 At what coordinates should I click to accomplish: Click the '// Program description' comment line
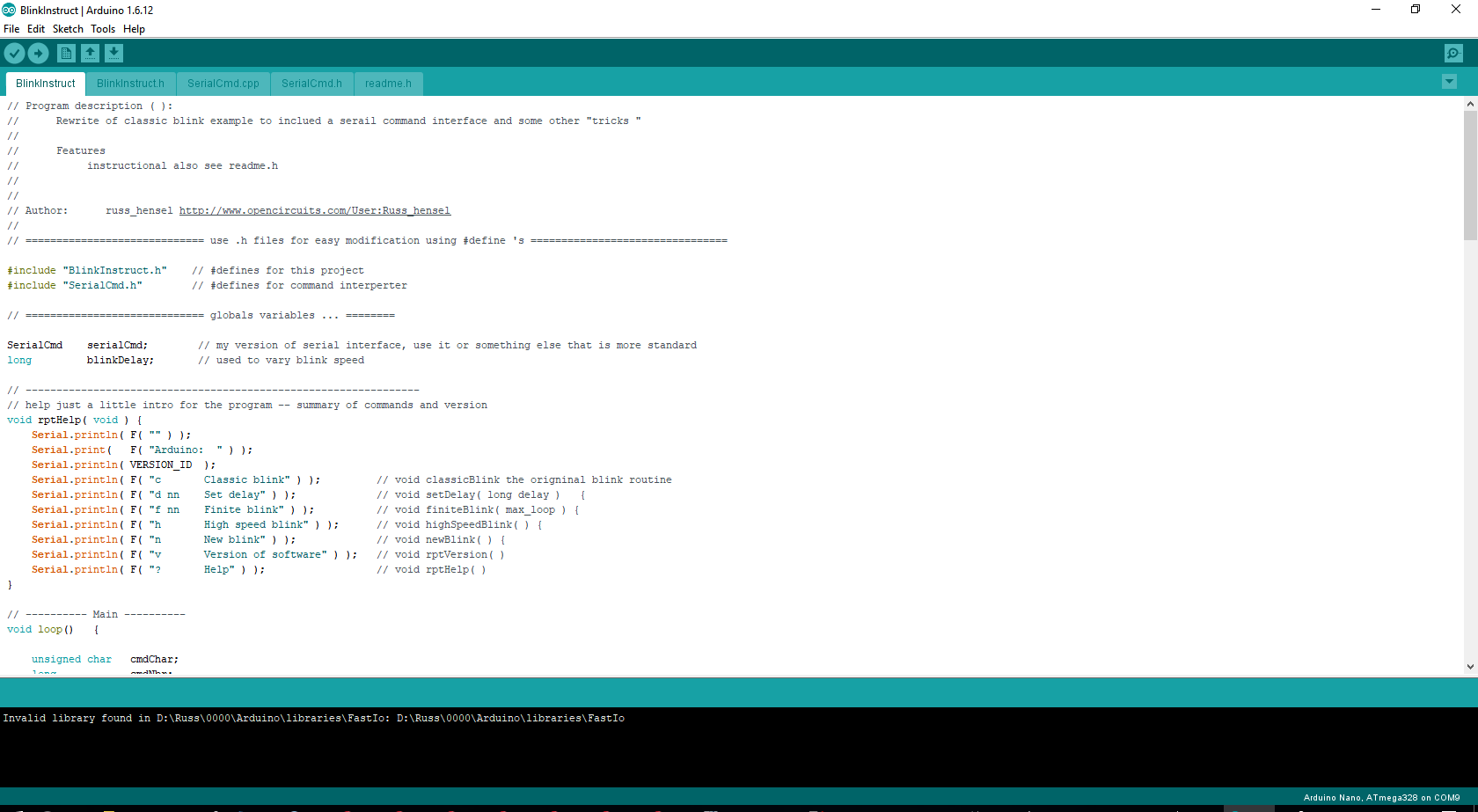pos(90,106)
